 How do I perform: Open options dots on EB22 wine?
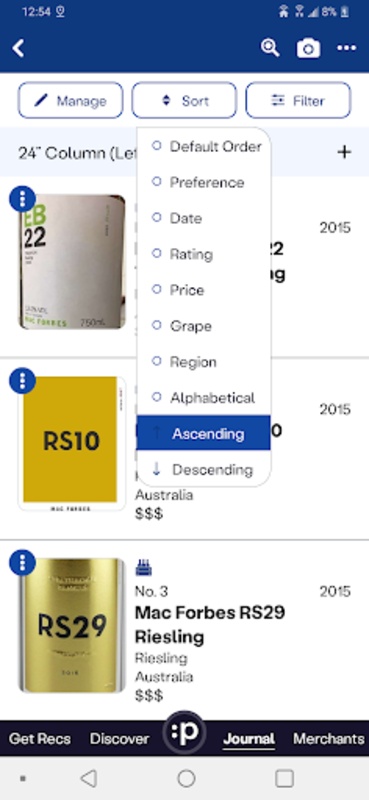point(22,199)
